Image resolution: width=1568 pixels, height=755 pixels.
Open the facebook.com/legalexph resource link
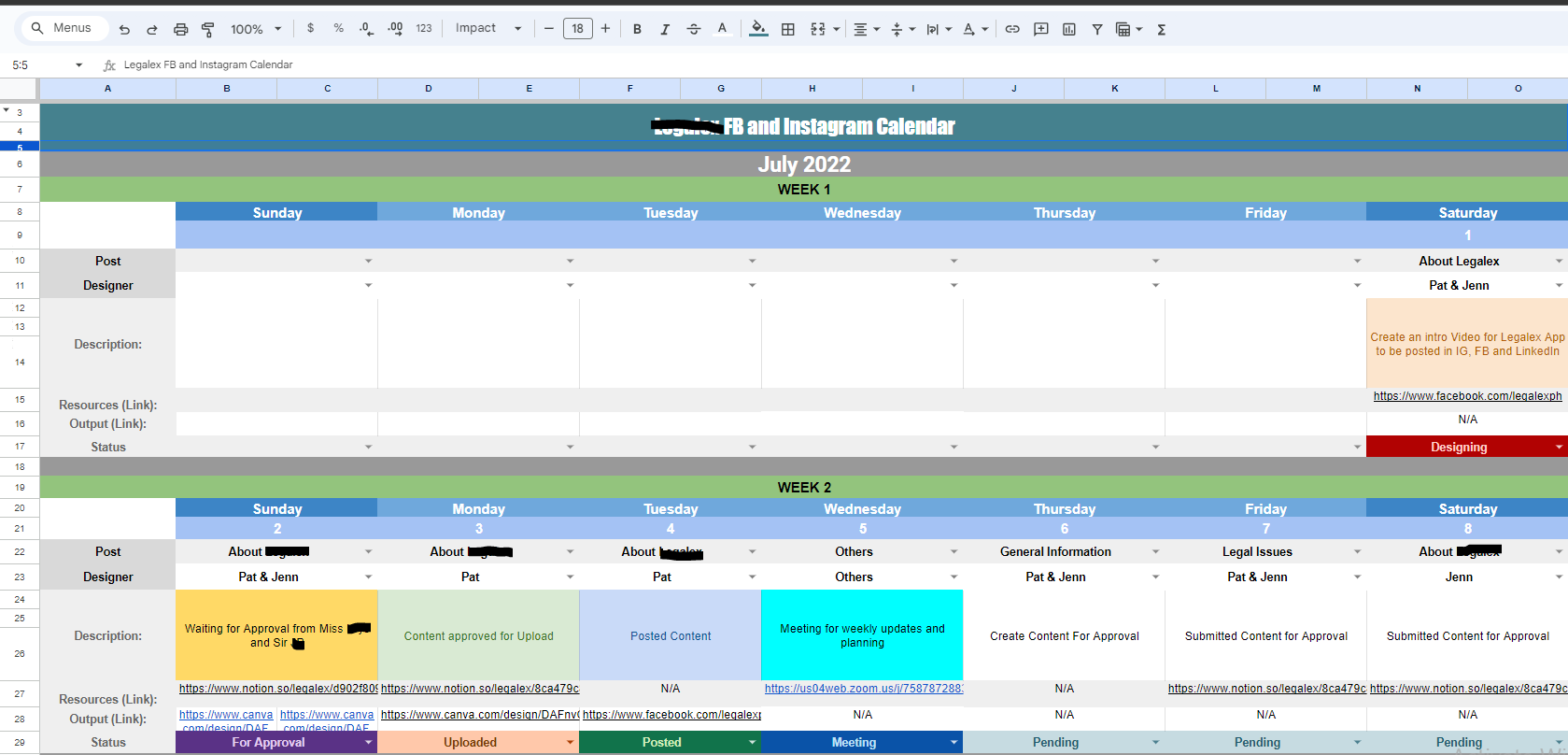click(1467, 396)
